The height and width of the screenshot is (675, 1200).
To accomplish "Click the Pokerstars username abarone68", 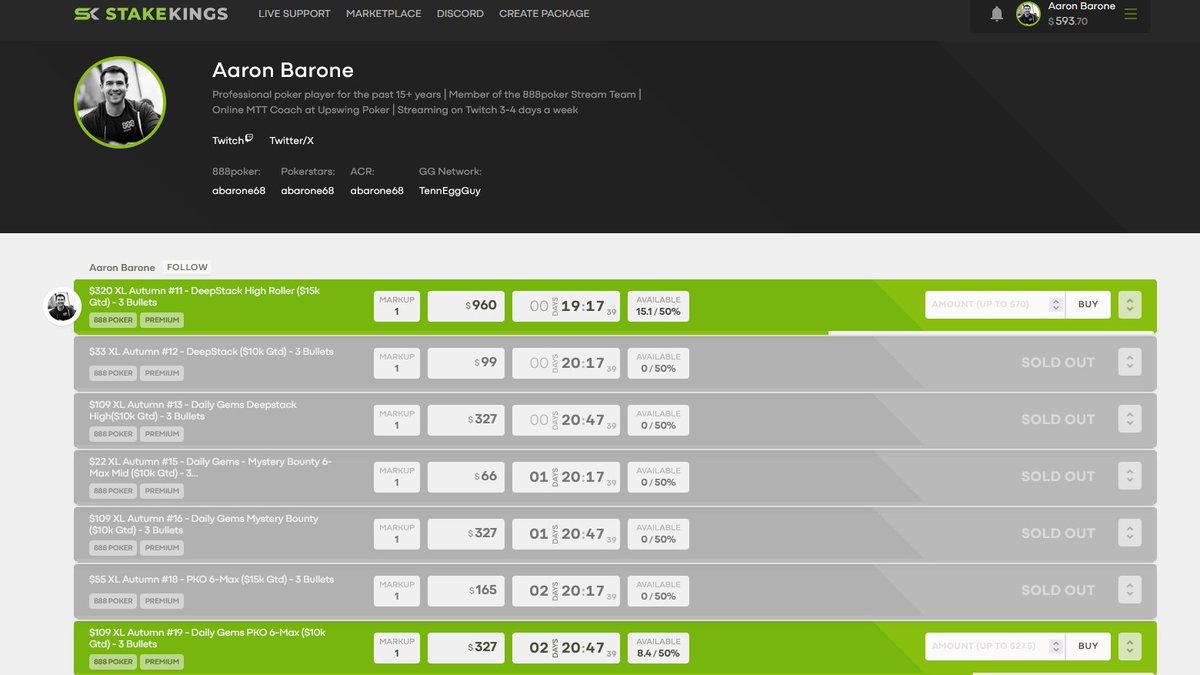I will (x=307, y=191).
